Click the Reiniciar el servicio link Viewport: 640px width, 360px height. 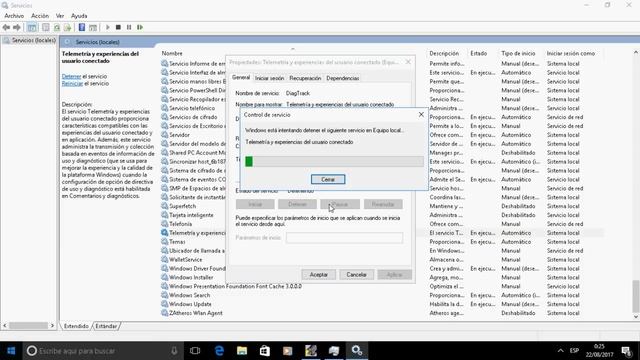point(85,83)
